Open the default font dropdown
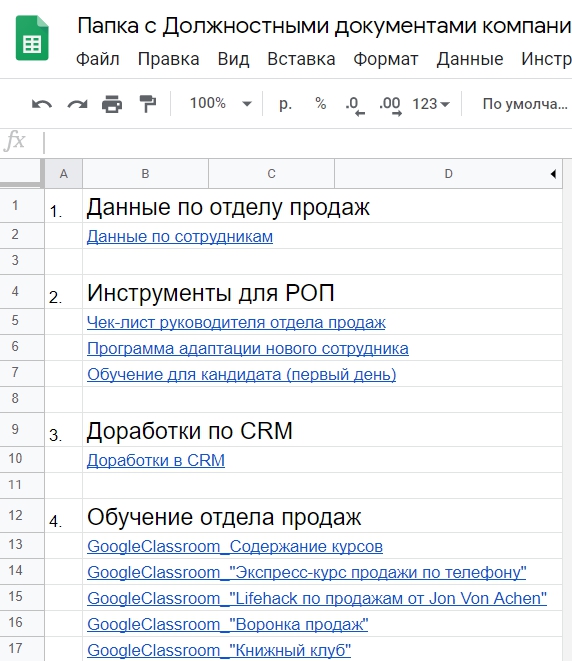 (525, 104)
